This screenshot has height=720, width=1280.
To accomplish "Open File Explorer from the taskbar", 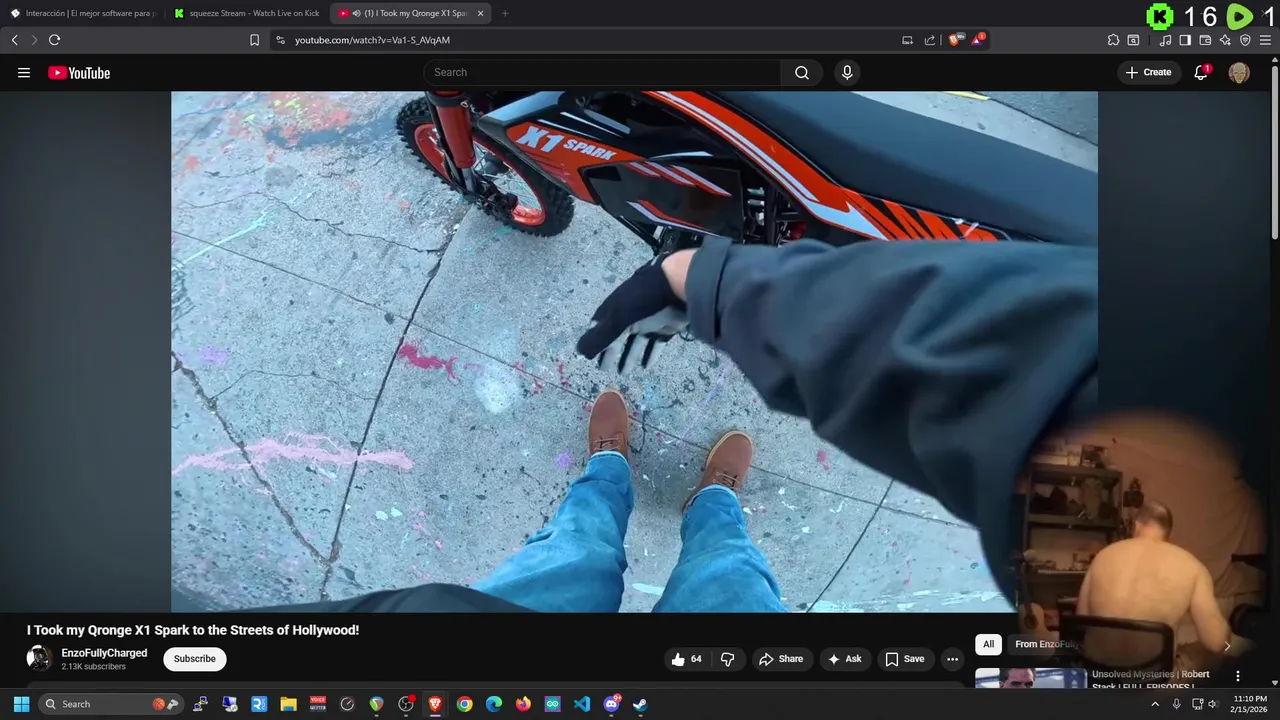I will [x=288, y=704].
